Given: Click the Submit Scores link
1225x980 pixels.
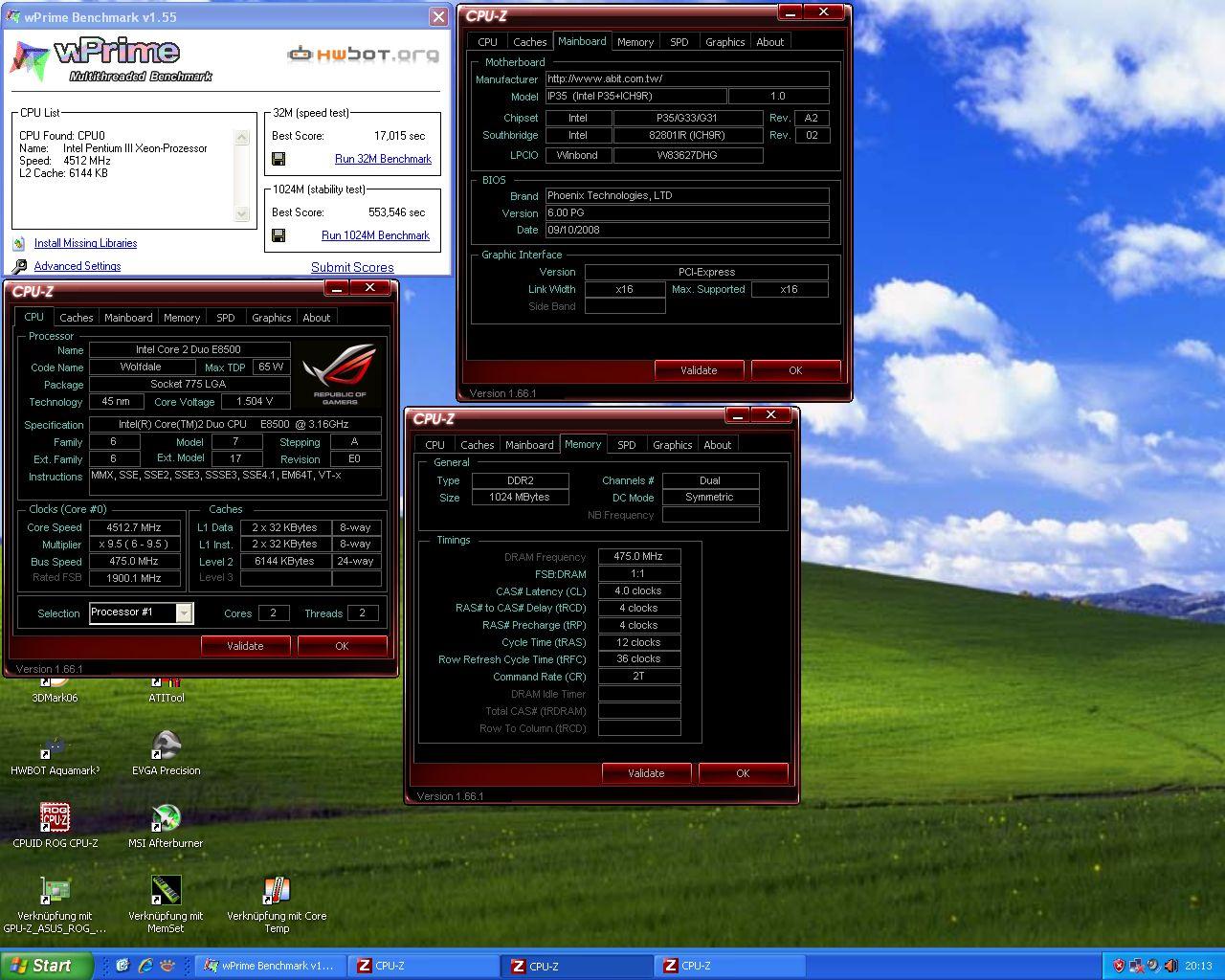Looking at the screenshot, I should pyautogui.click(x=352, y=267).
